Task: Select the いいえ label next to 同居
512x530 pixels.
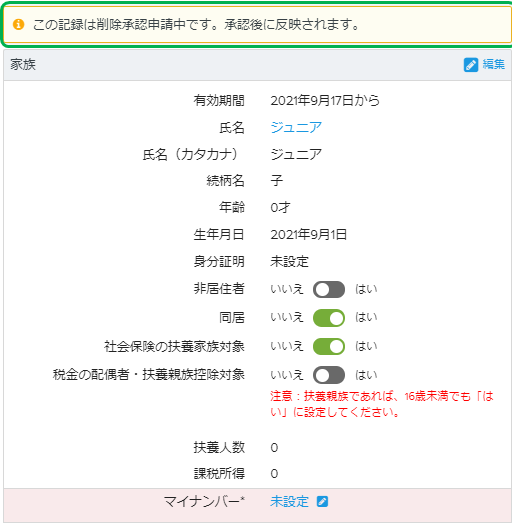Action: pos(287,317)
